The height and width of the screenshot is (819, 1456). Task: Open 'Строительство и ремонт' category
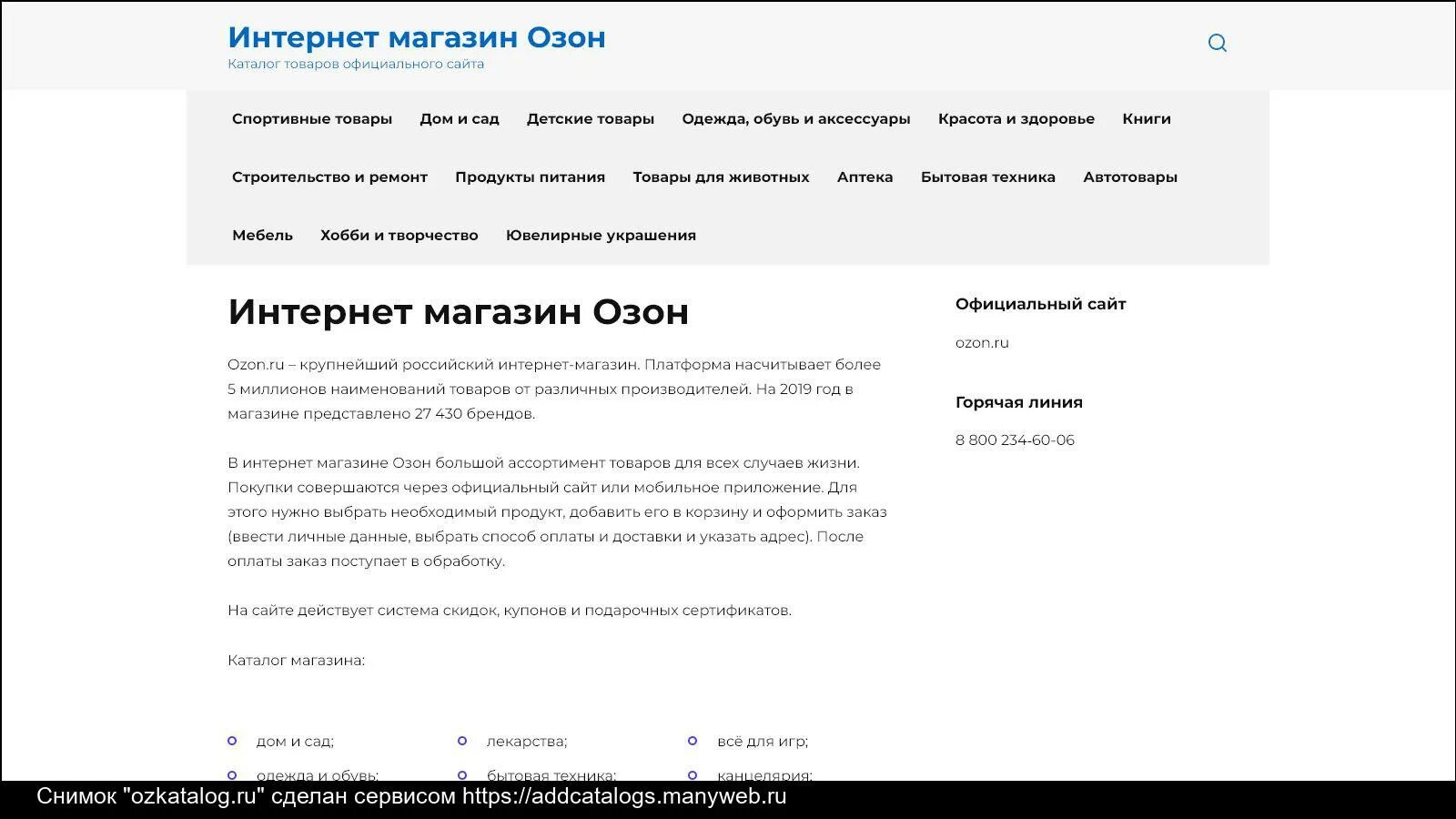click(329, 177)
